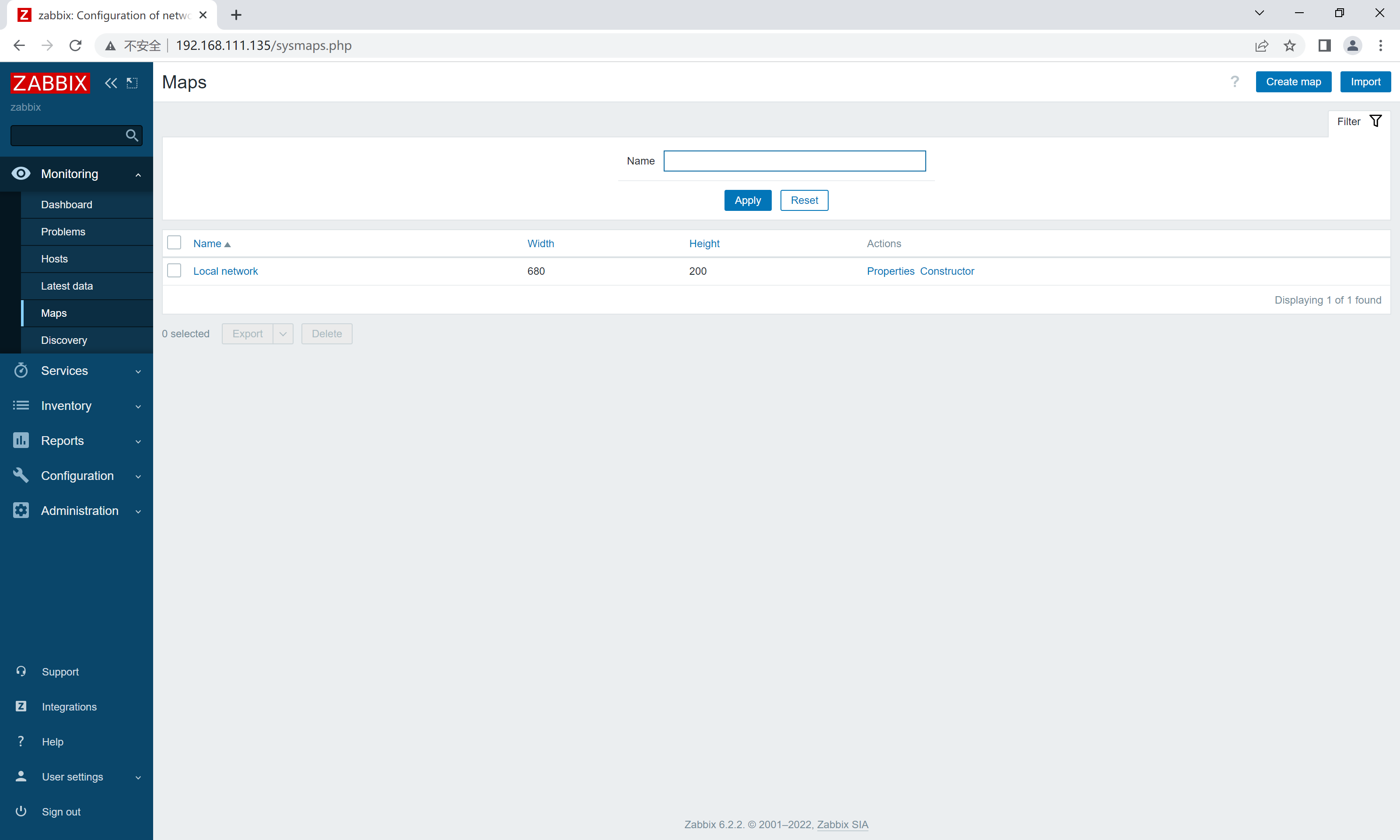Click the Import button
Viewport: 1400px width, 840px height.
tap(1365, 82)
